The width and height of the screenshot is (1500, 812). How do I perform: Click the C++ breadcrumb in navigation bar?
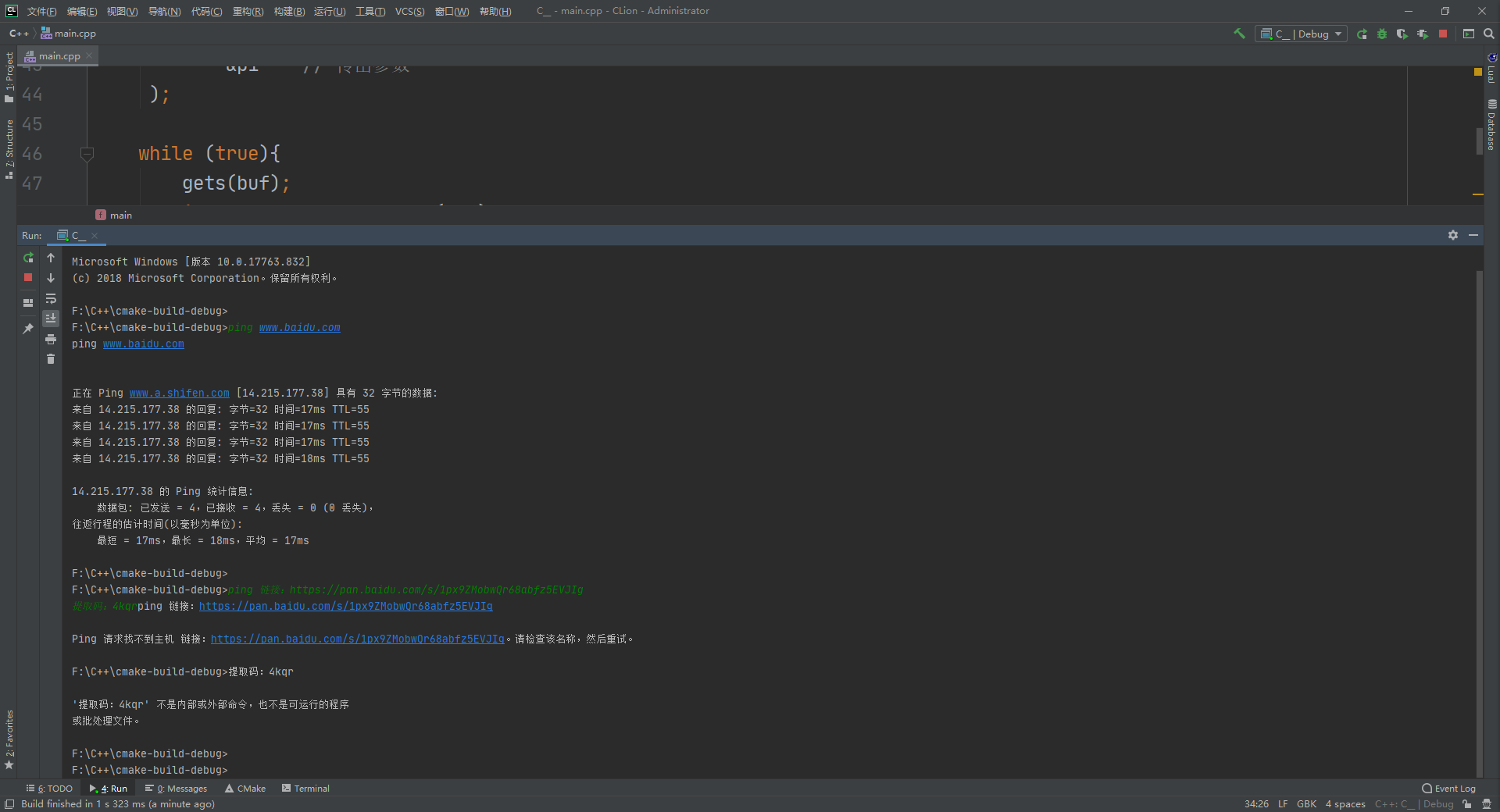[x=19, y=34]
